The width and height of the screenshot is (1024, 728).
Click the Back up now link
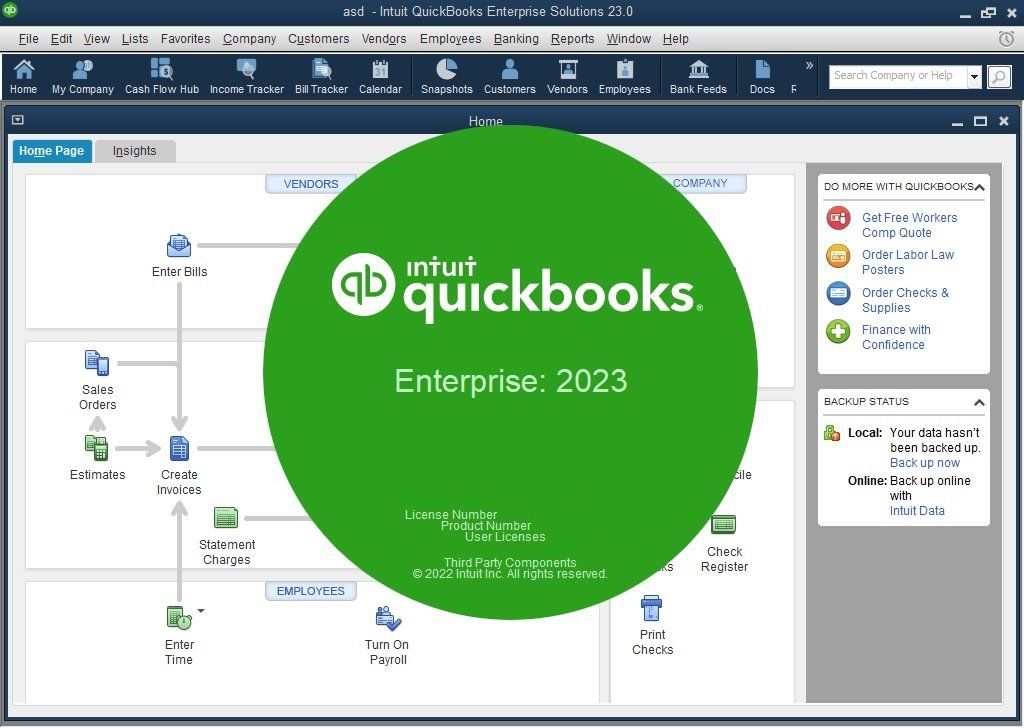(925, 463)
